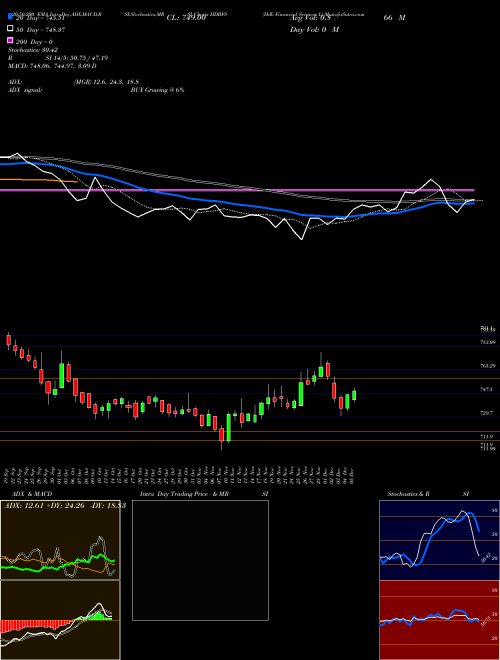This screenshot has height=660, width=500.
Task: Click the 729.7 price axis label
Action: [487, 414]
